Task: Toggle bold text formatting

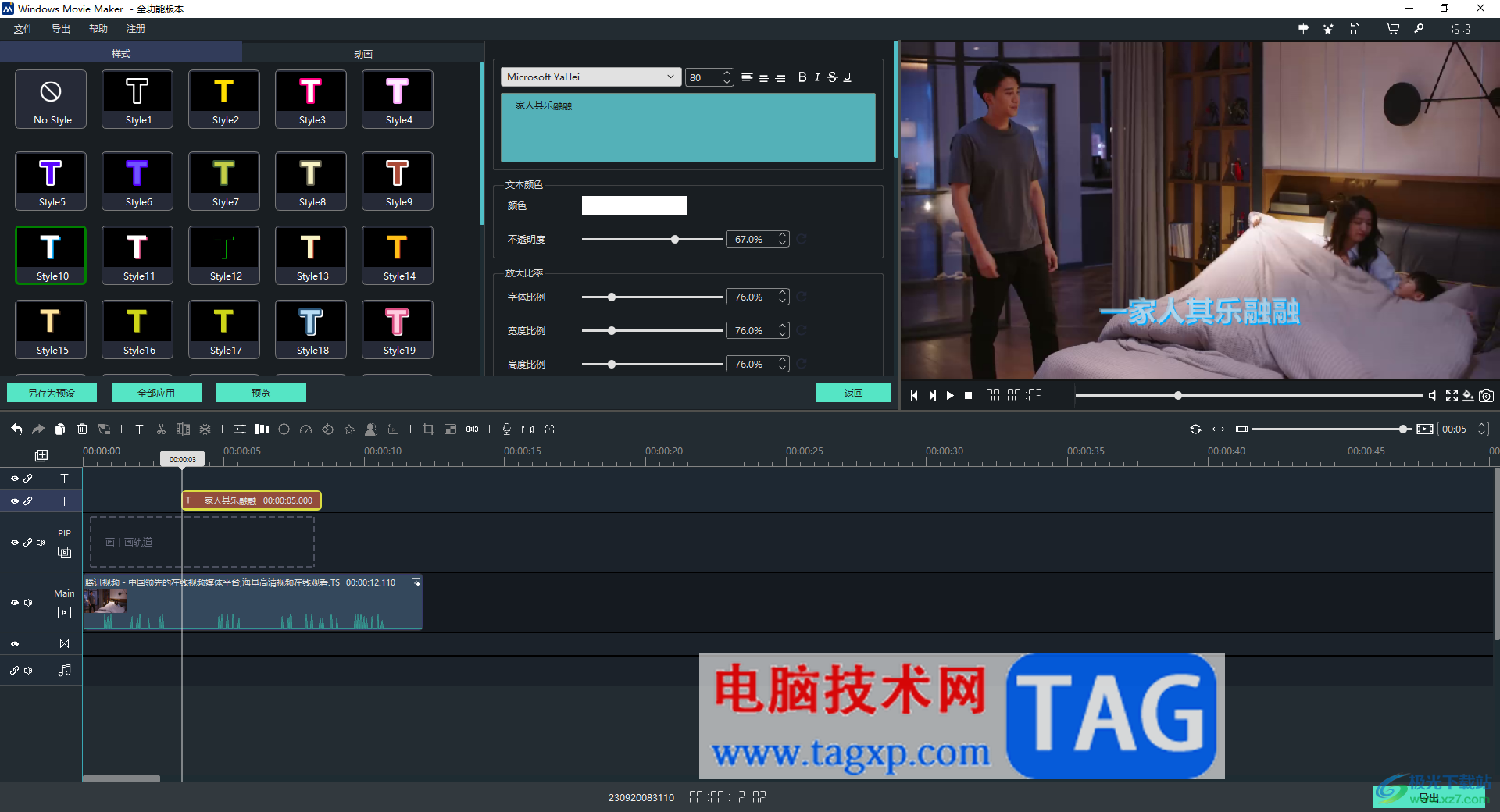Action: (802, 77)
